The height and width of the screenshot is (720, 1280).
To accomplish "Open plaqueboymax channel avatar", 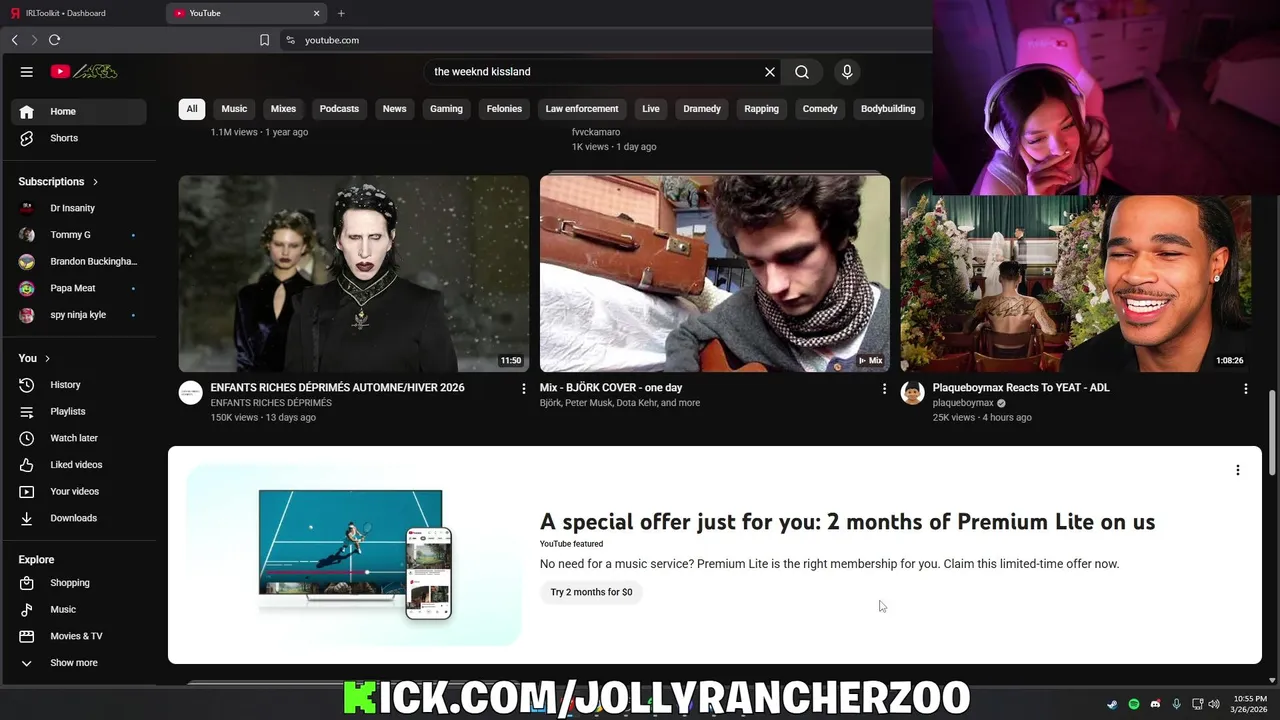I will (912, 392).
